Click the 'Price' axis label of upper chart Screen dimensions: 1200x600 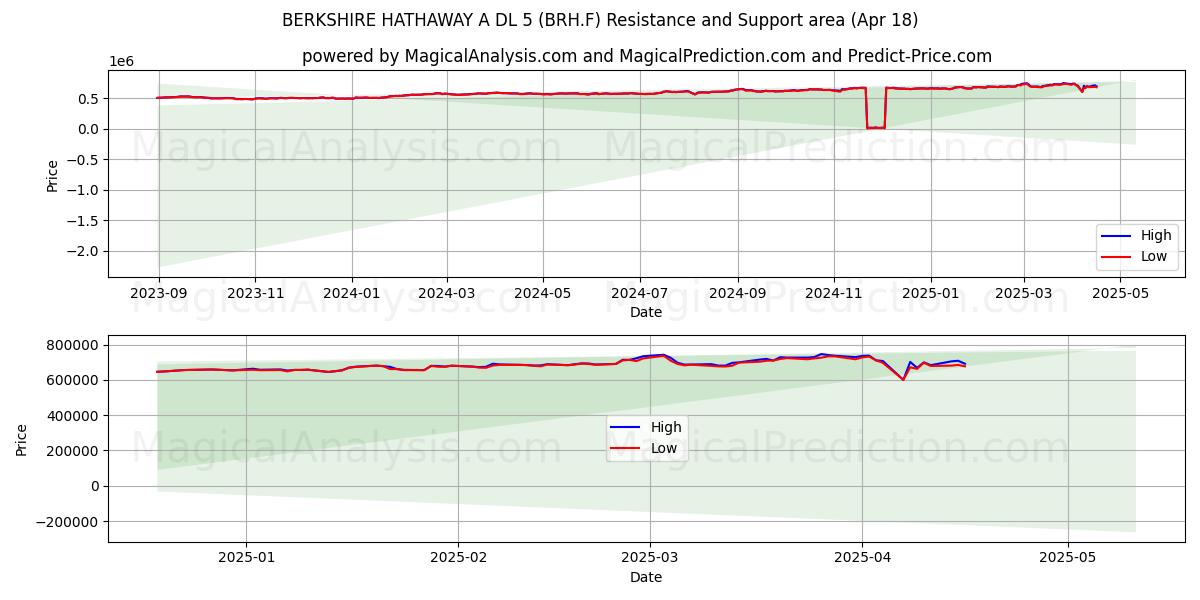[52, 173]
